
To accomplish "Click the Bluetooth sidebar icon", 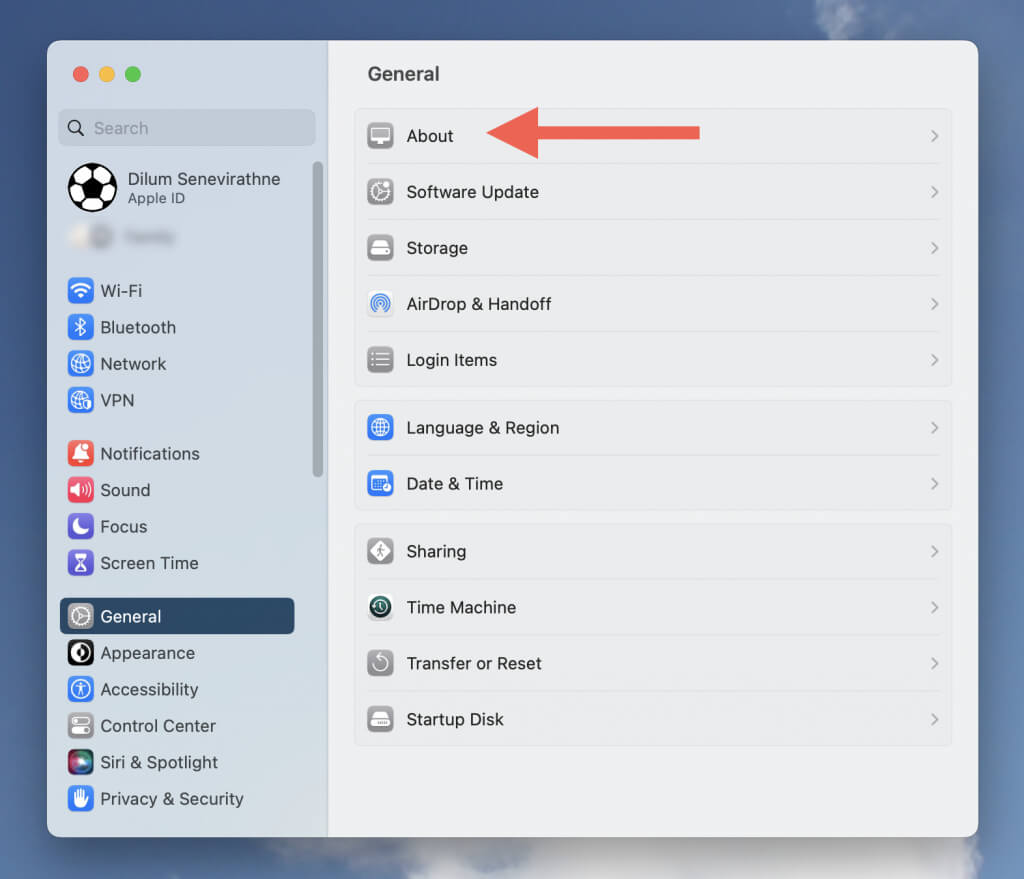I will click(x=80, y=327).
